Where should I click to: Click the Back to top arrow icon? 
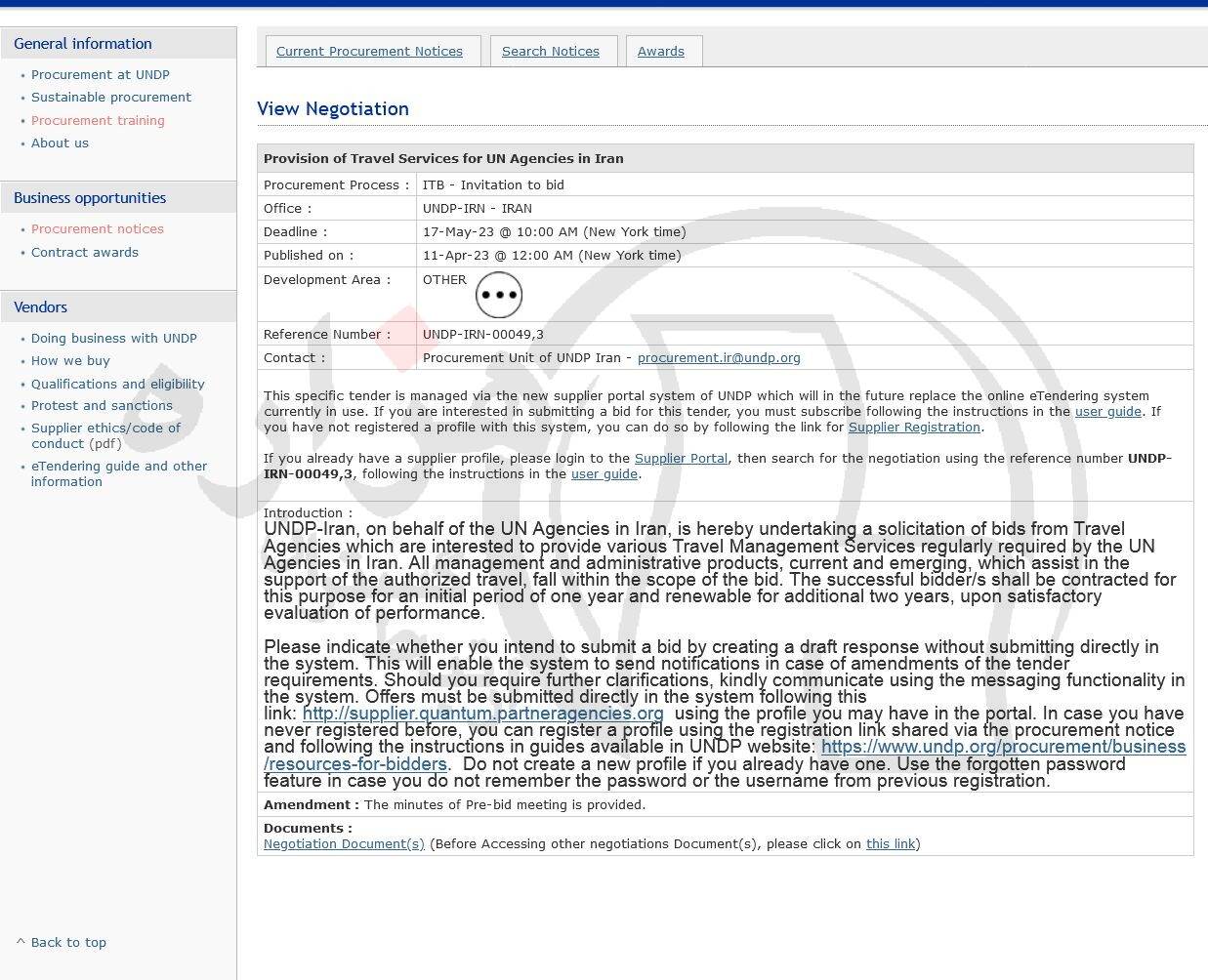[x=21, y=942]
